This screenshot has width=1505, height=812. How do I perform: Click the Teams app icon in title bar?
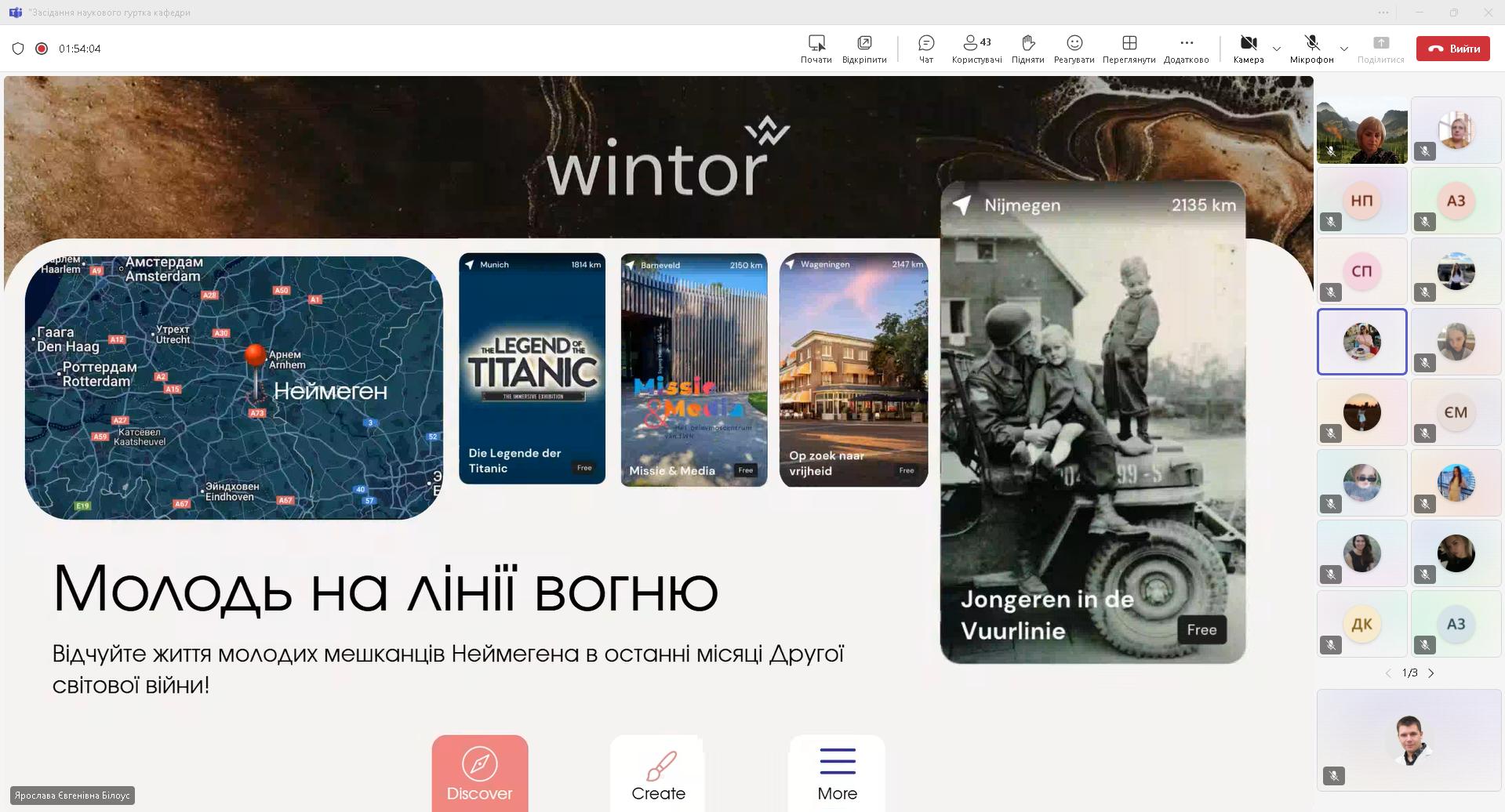[x=15, y=13]
